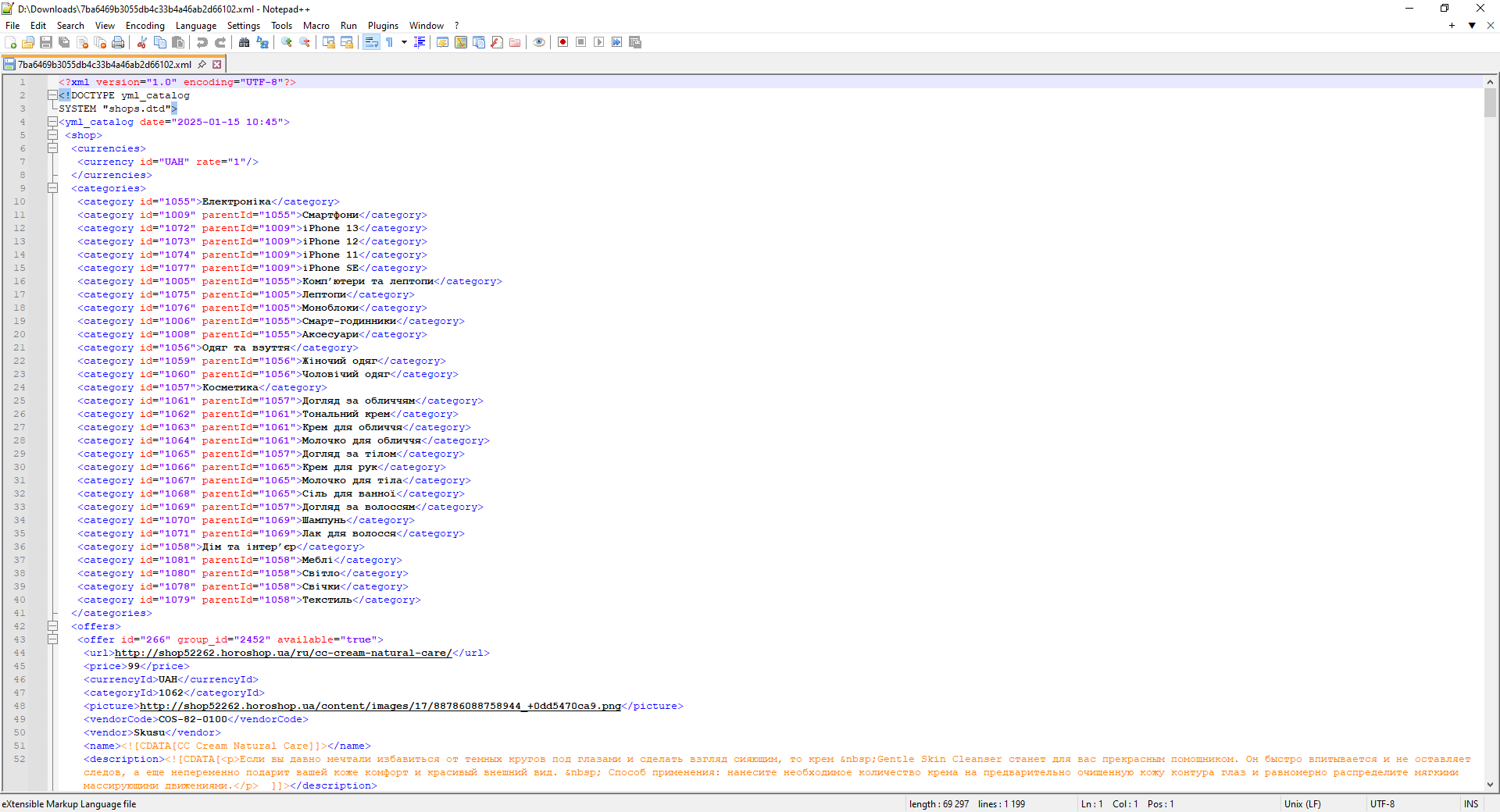The image size is (1500, 812).
Task: Collapse the offer id 266 fold marker
Action: click(52, 639)
